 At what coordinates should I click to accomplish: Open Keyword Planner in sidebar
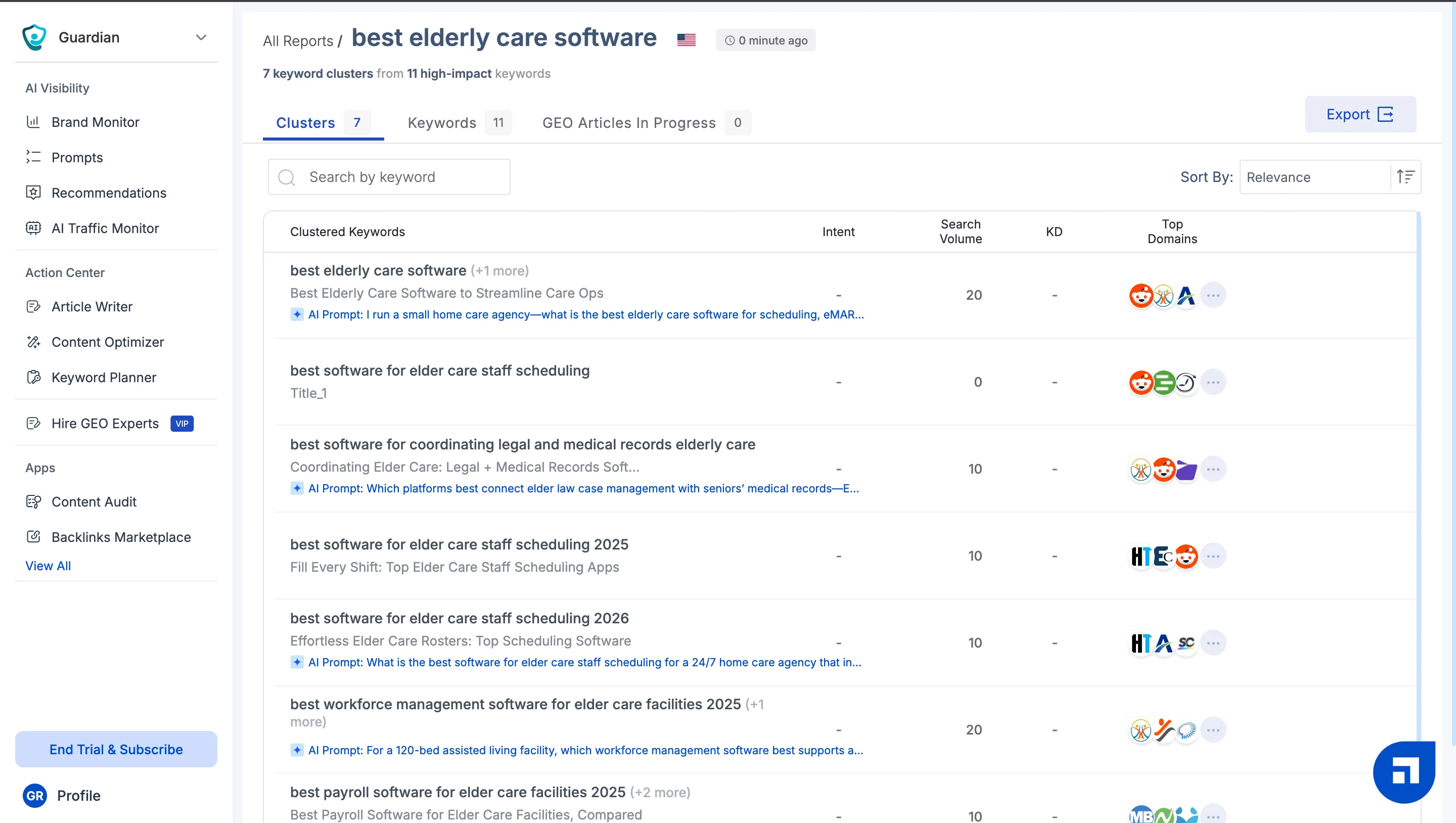coord(104,377)
